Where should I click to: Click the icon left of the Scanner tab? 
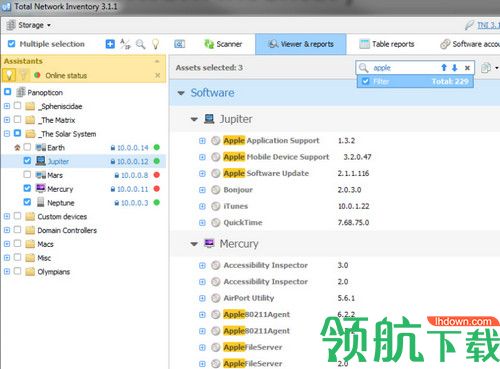(x=179, y=44)
